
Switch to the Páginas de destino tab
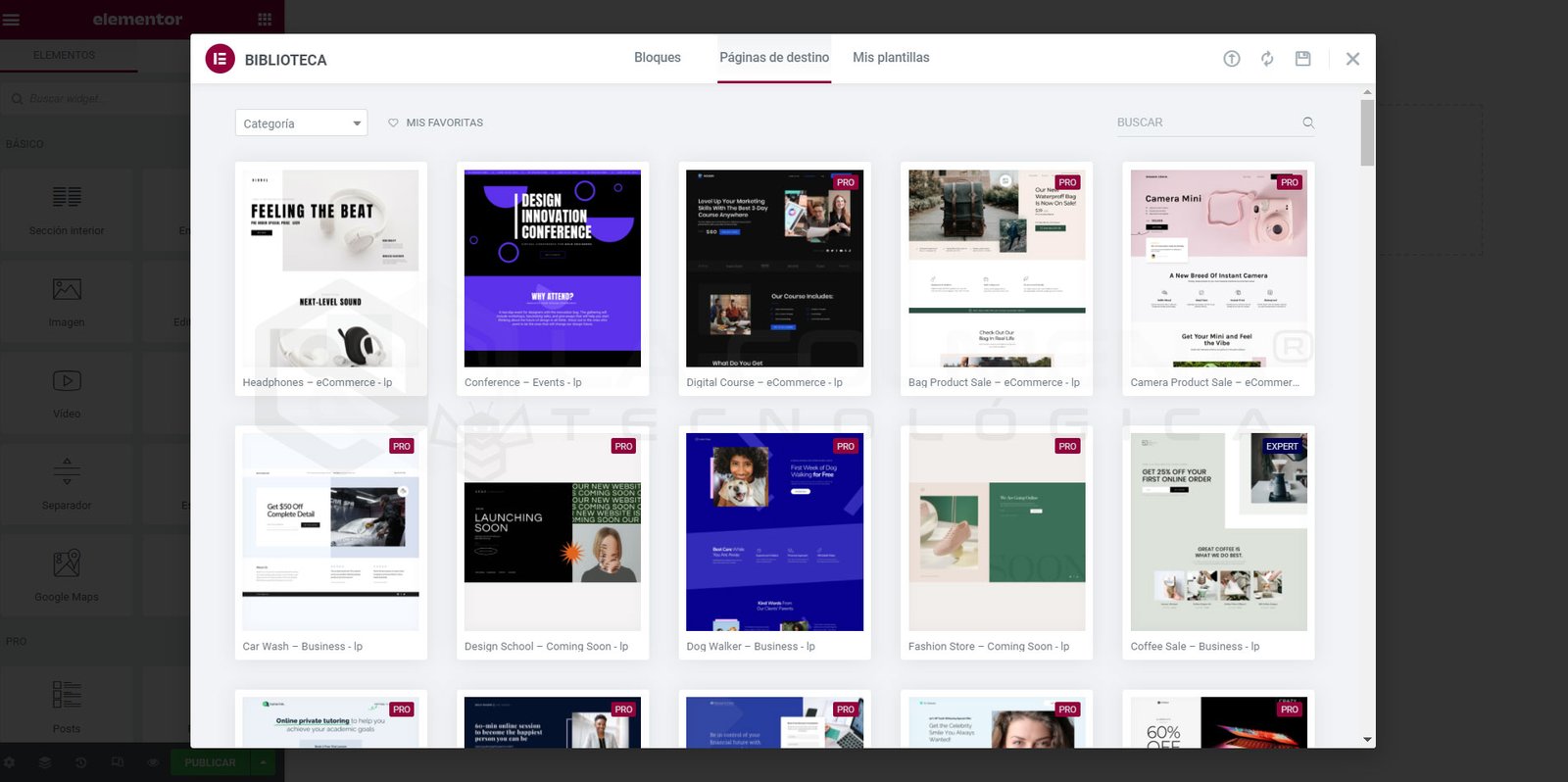[774, 58]
